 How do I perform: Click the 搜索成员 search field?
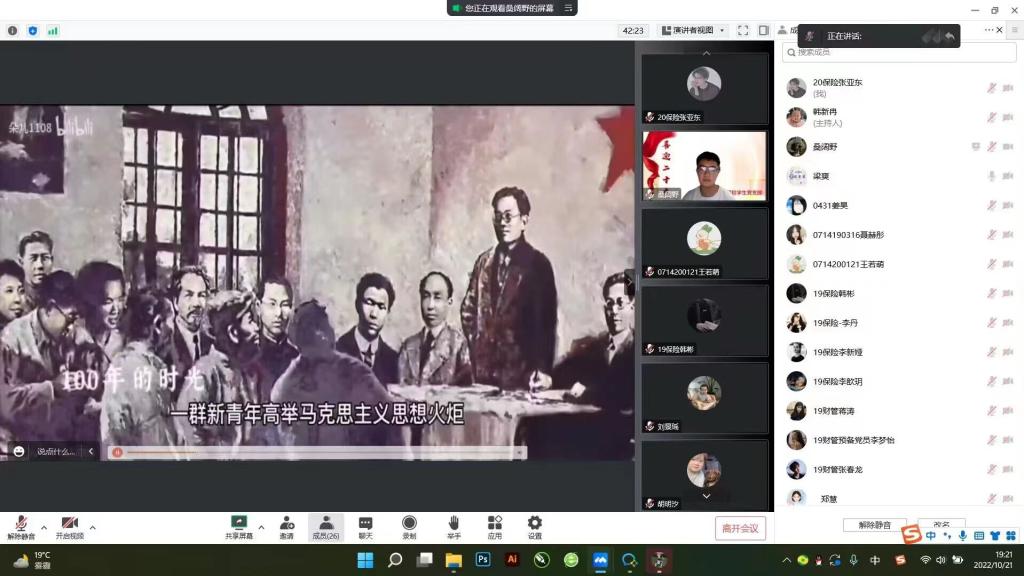(x=895, y=52)
